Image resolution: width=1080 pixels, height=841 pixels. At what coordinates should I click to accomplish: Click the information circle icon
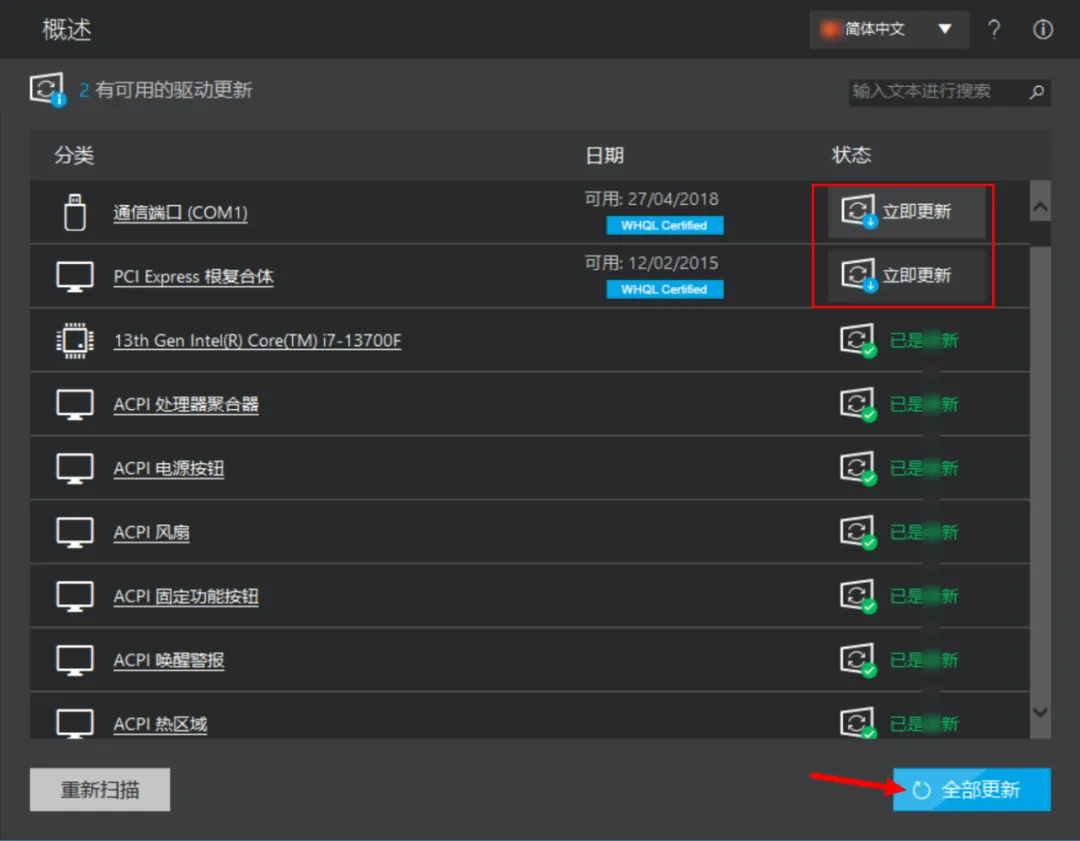[x=1043, y=29]
